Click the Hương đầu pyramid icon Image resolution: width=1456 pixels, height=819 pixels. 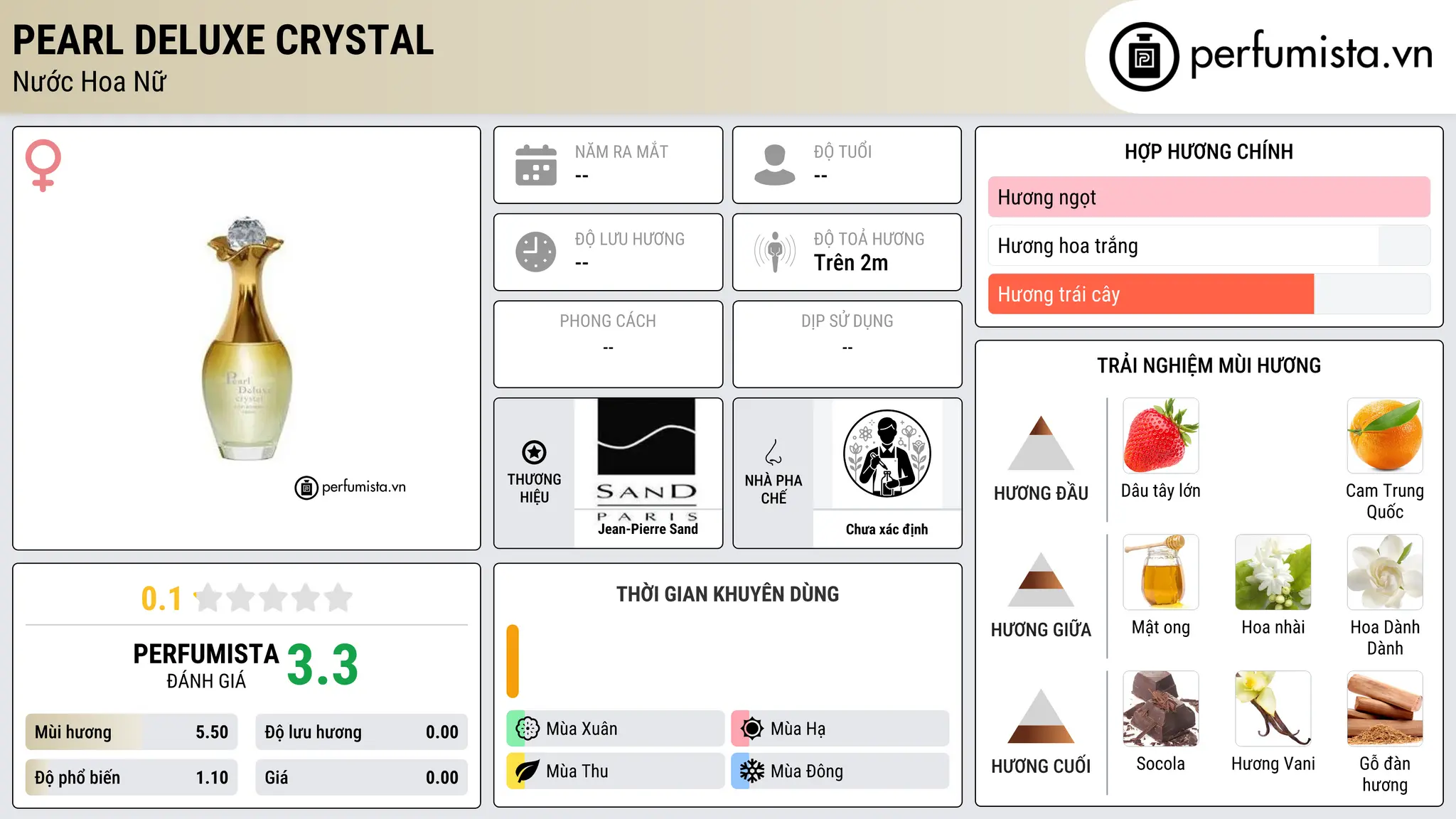pyautogui.click(x=1041, y=443)
